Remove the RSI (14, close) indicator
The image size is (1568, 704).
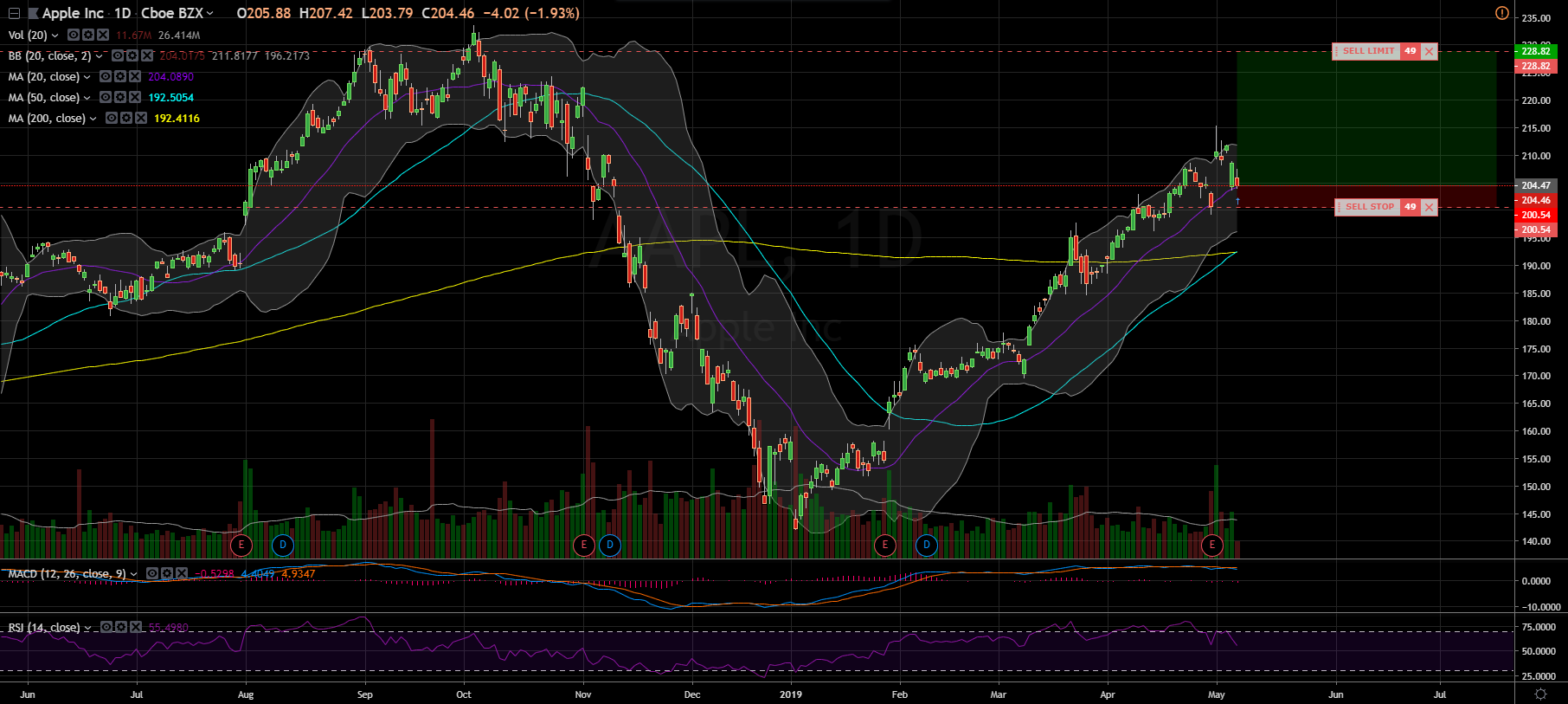point(134,628)
